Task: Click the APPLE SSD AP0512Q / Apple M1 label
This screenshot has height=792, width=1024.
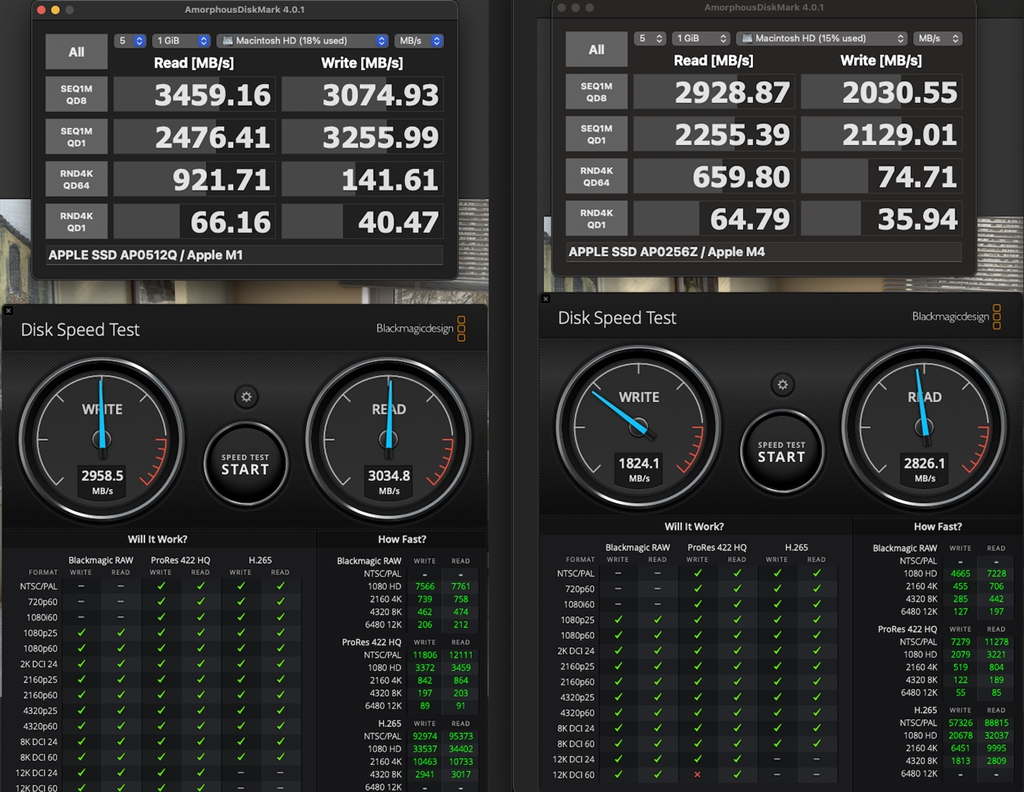Action: click(146, 255)
